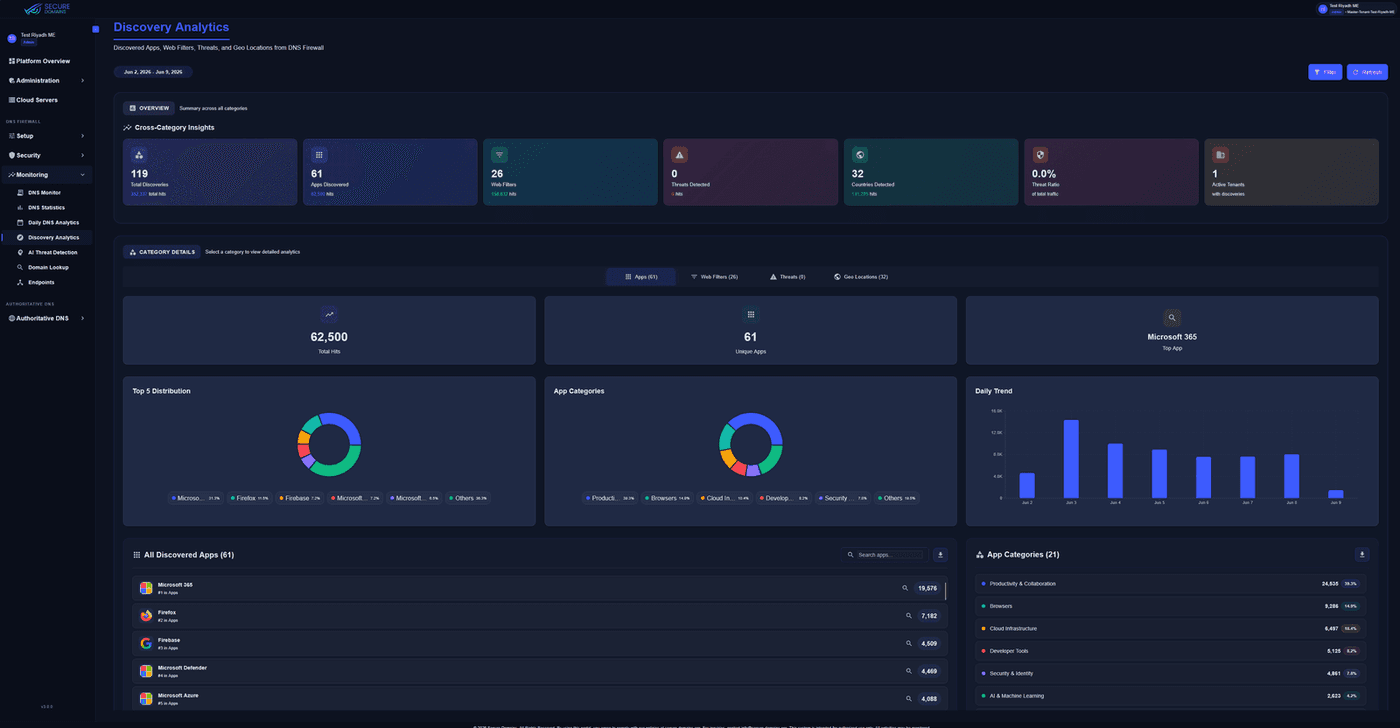This screenshot has height=728, width=1400.
Task: Click the Endpoints sidebar icon
Action: [x=20, y=282]
